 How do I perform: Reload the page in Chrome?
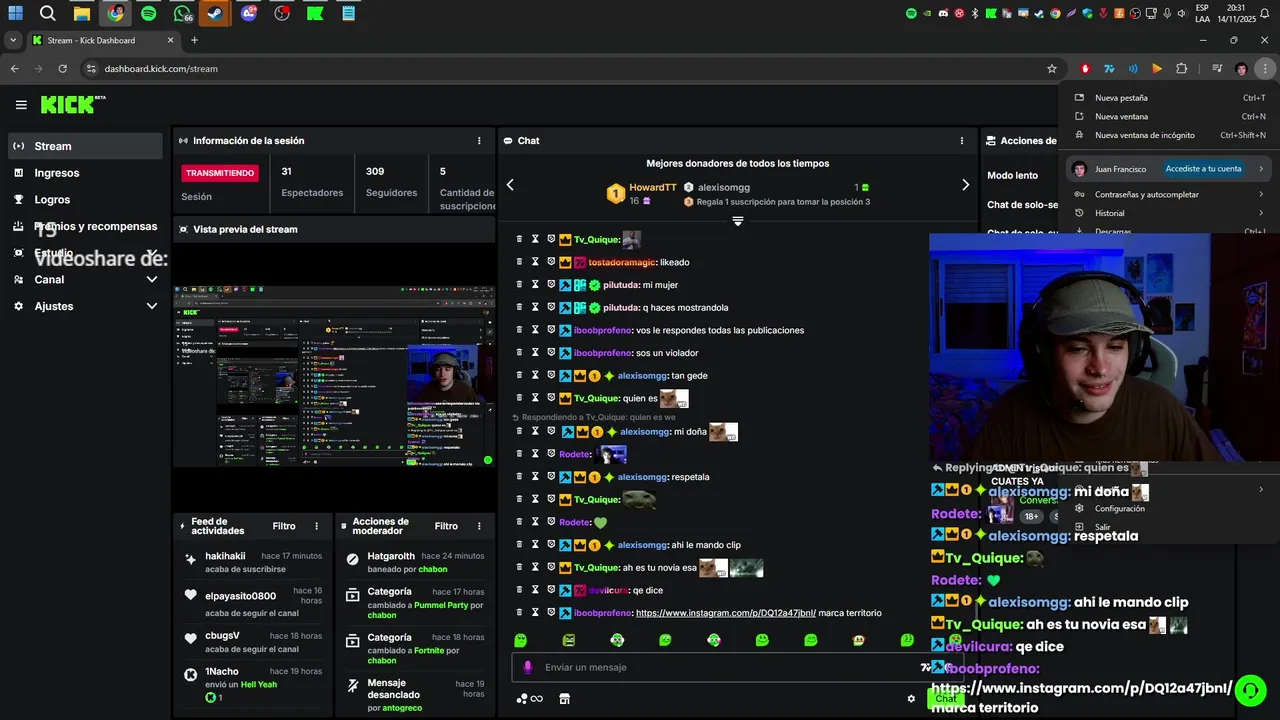pos(62,69)
